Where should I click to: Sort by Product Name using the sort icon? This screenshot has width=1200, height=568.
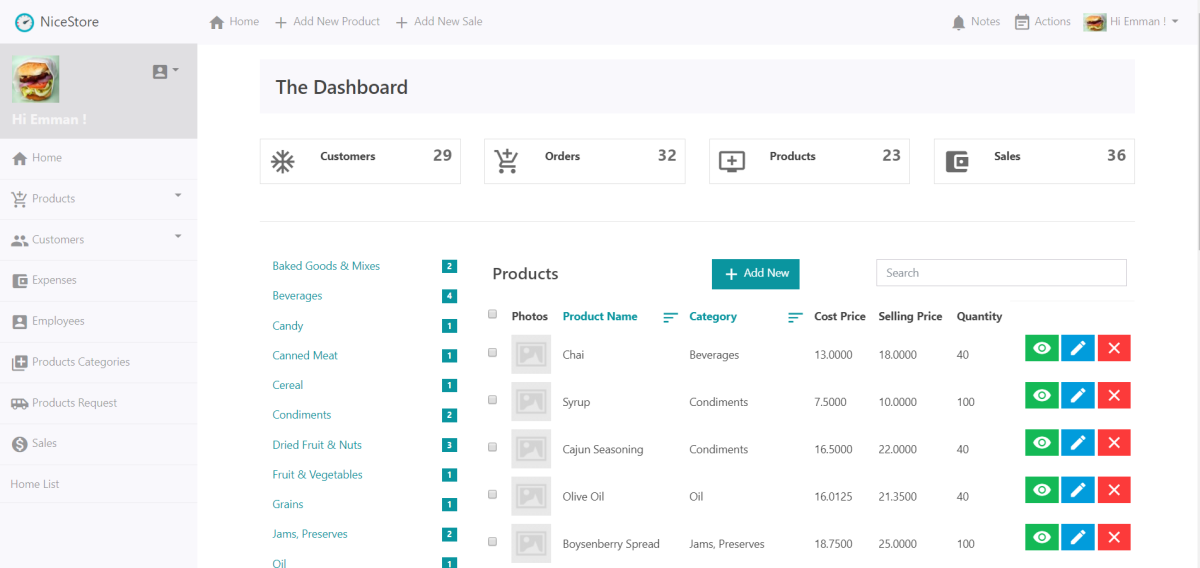click(671, 317)
